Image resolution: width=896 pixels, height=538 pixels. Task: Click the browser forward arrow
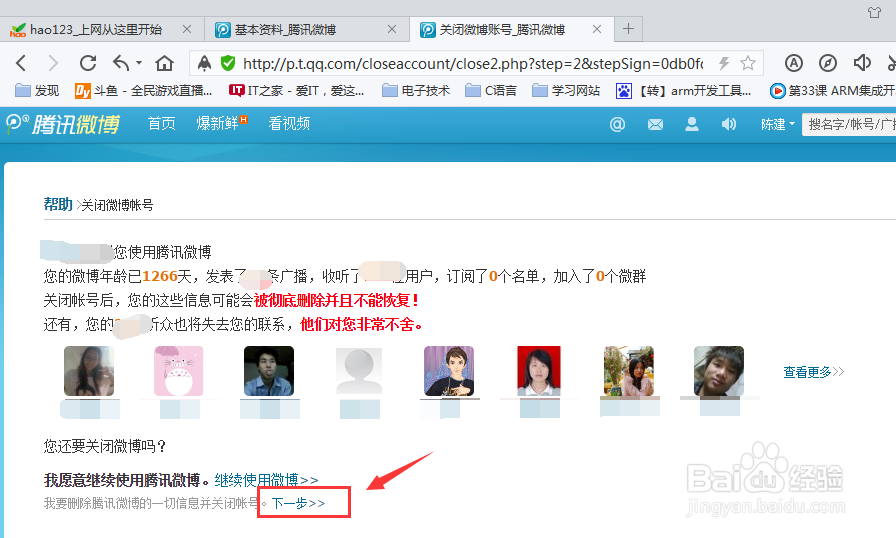[53, 63]
